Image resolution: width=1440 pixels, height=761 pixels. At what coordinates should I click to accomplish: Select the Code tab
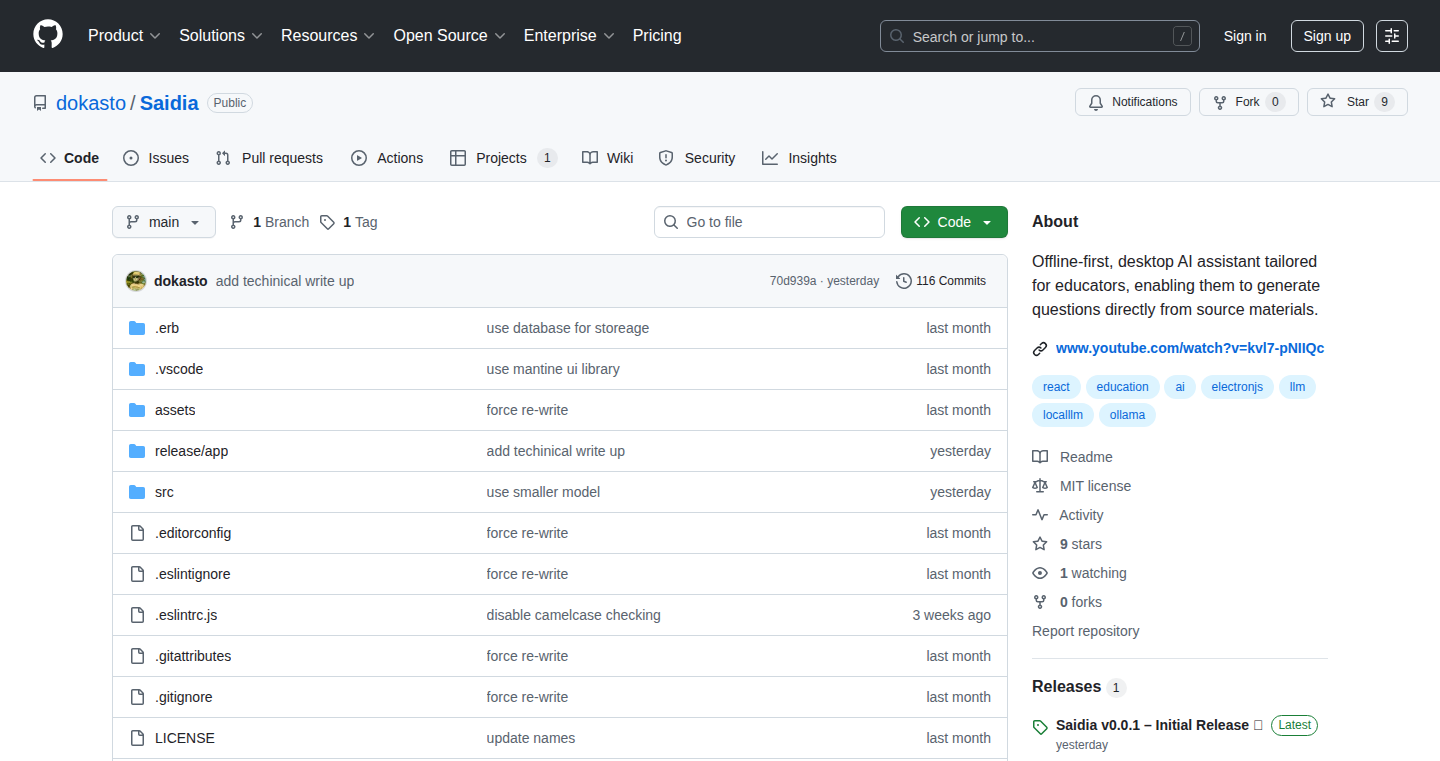point(70,158)
